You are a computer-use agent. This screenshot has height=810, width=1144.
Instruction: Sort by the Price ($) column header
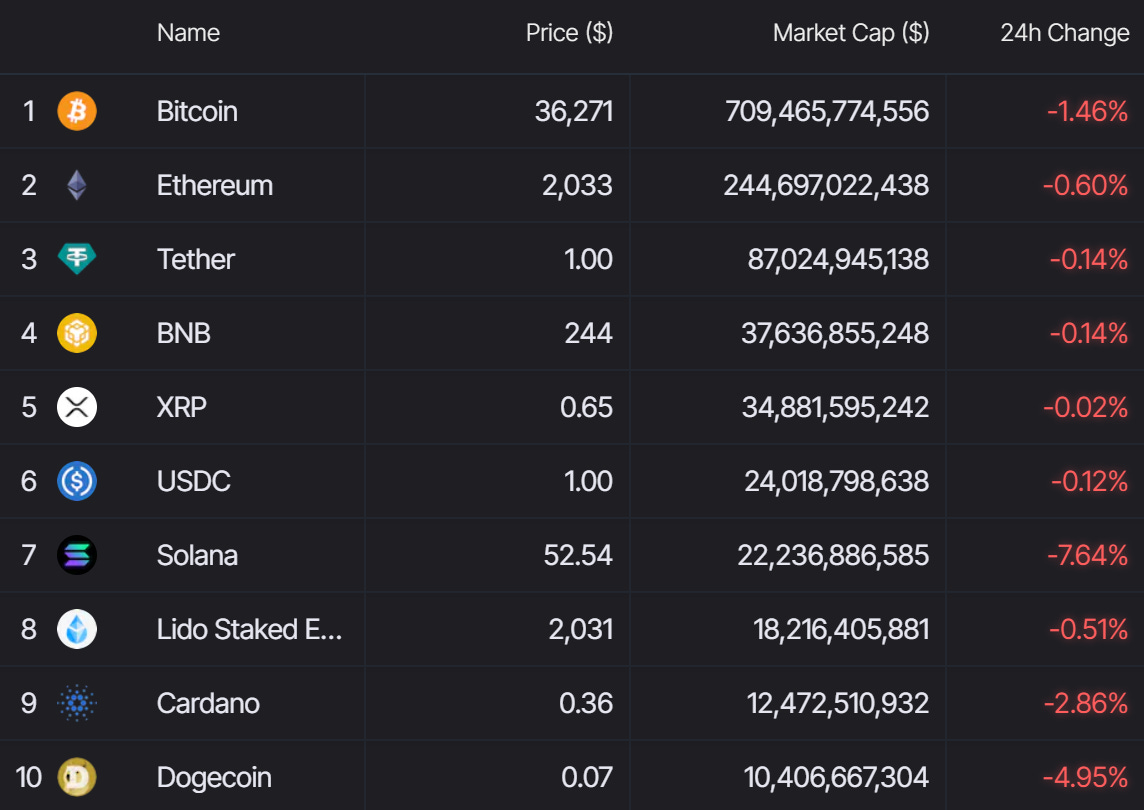[x=569, y=33]
